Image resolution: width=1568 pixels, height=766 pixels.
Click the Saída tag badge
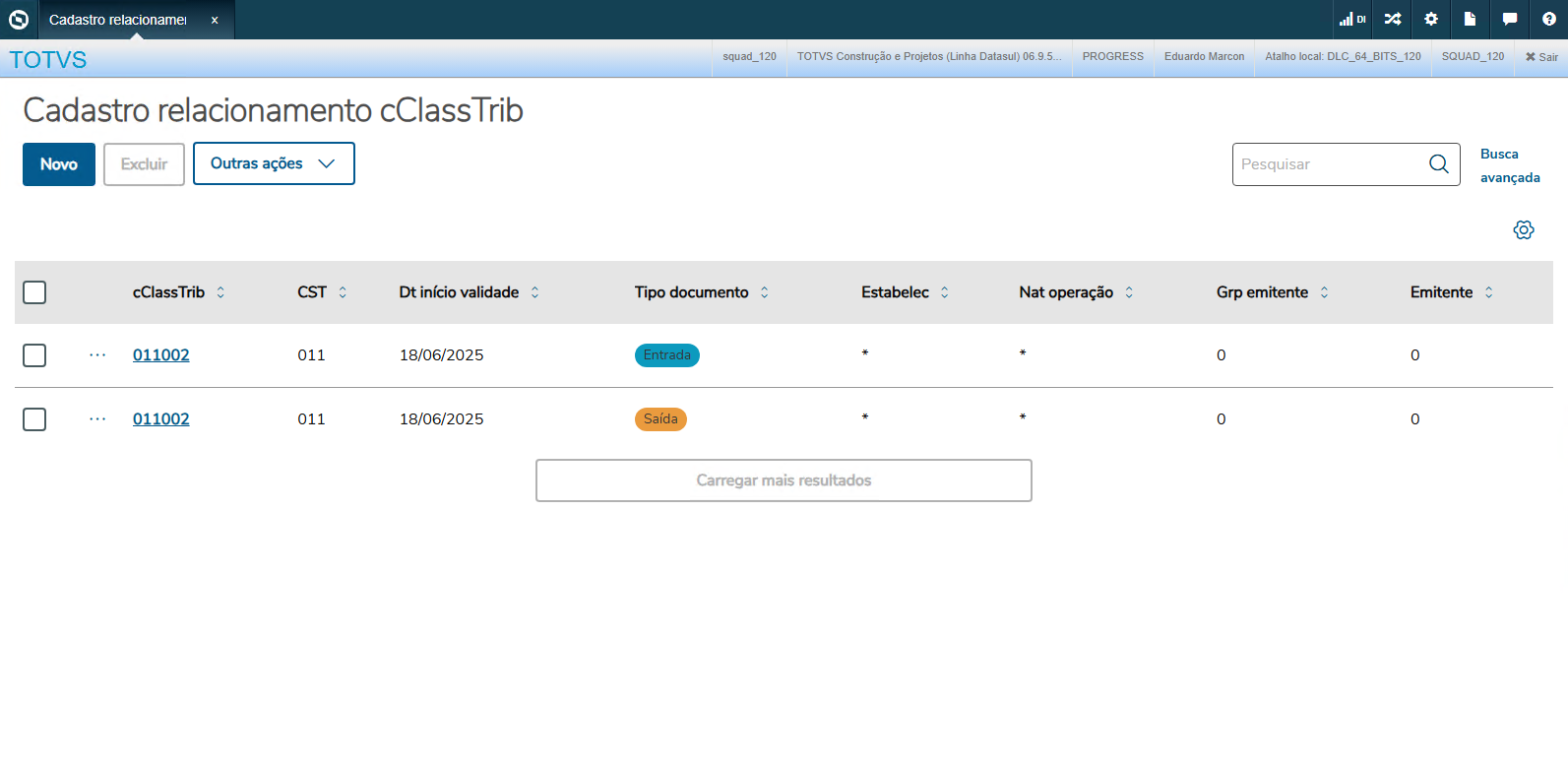660,419
